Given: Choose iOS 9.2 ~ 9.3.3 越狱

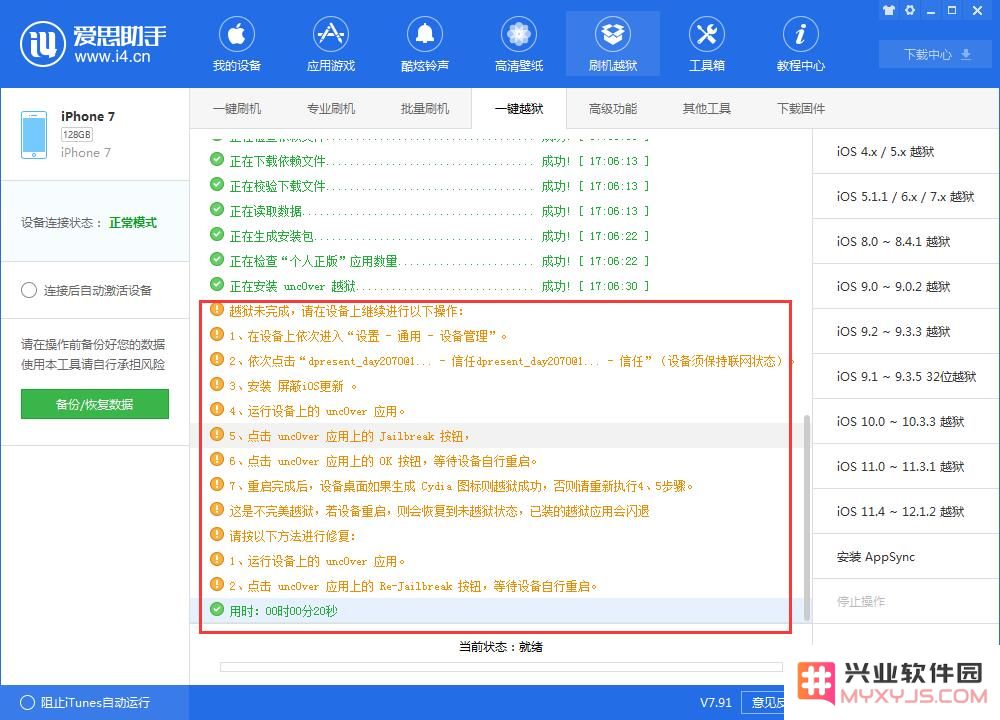Looking at the screenshot, I should (x=906, y=331).
